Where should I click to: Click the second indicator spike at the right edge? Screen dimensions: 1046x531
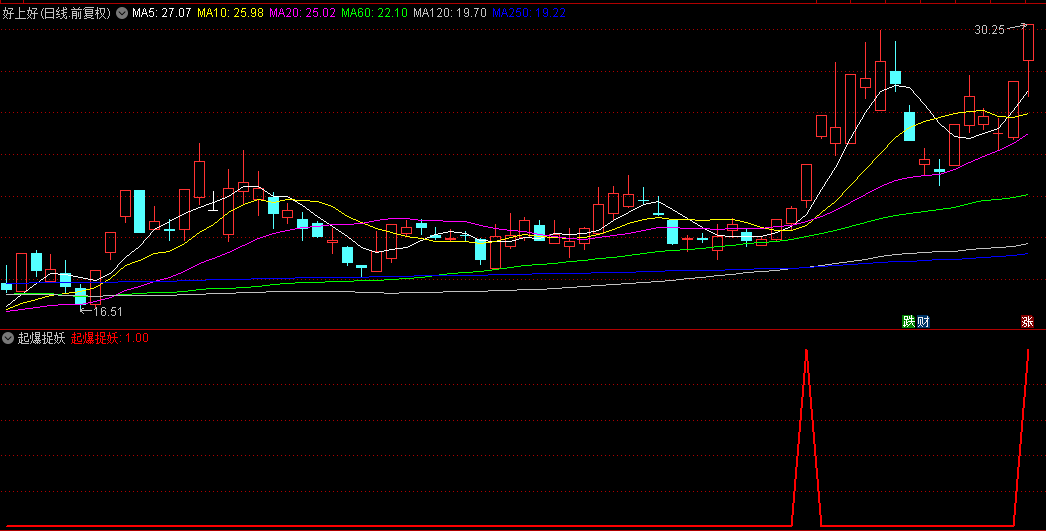pos(1027,352)
